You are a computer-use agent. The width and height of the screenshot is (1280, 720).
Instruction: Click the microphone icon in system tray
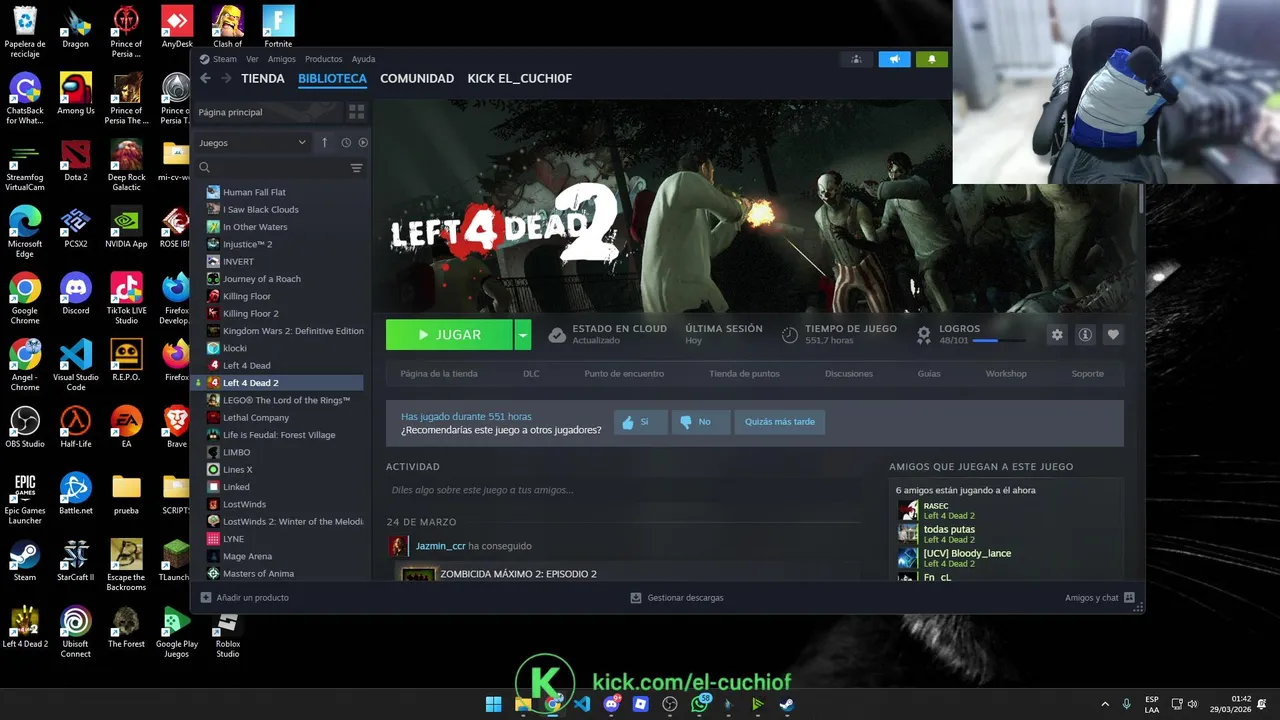[1126, 704]
